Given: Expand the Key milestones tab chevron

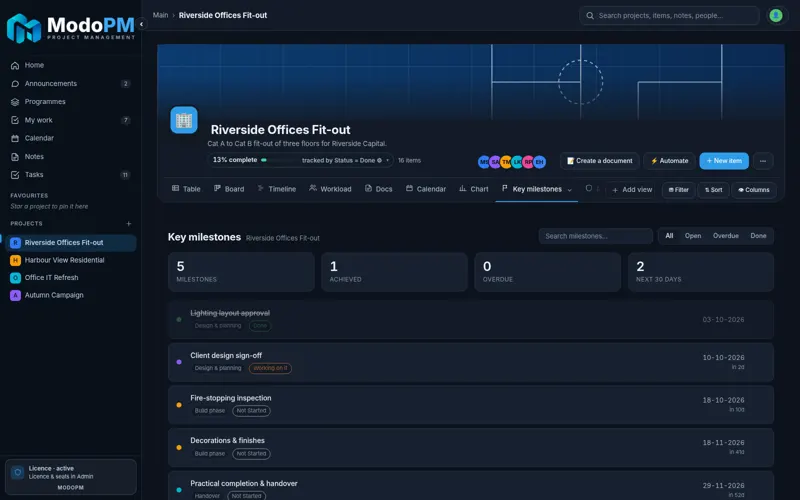Looking at the screenshot, I should [x=569, y=190].
